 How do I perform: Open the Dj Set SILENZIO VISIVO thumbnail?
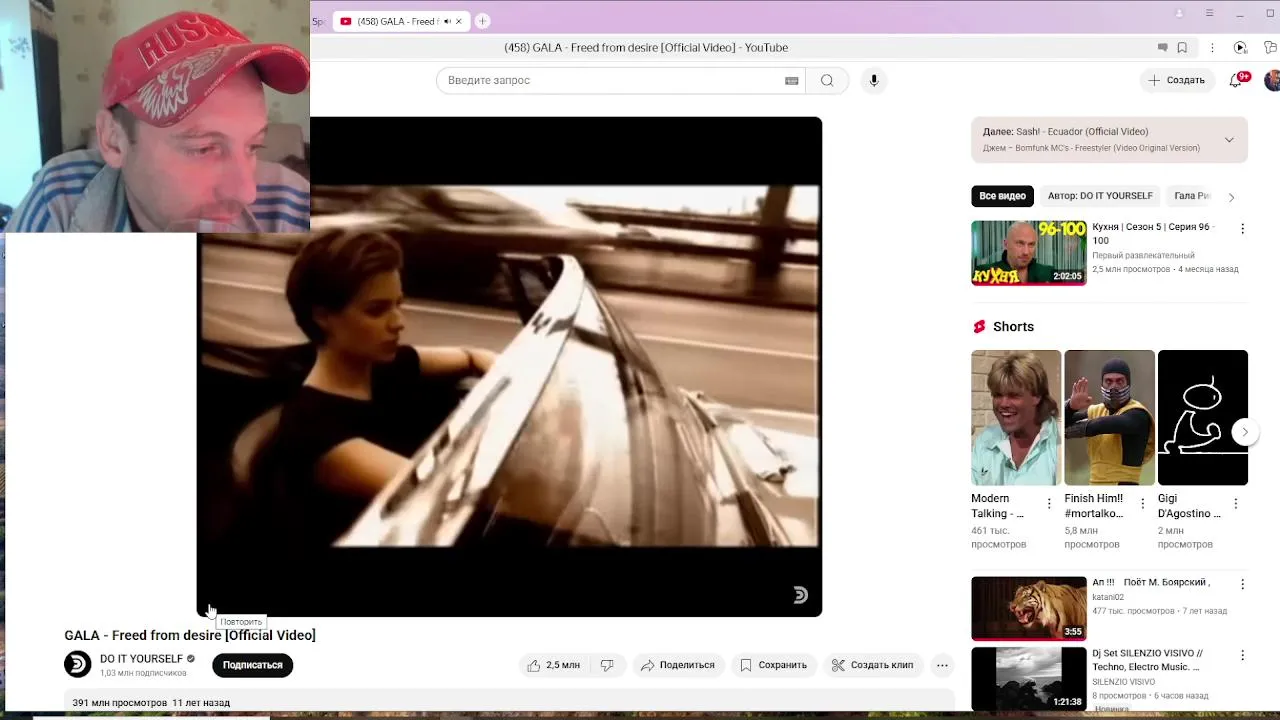(x=1029, y=679)
